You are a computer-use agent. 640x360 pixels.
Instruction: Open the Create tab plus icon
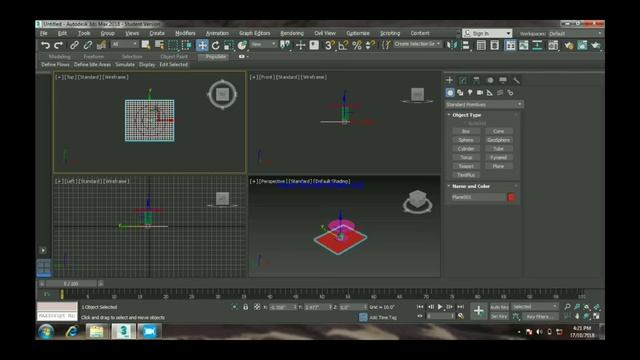449,80
